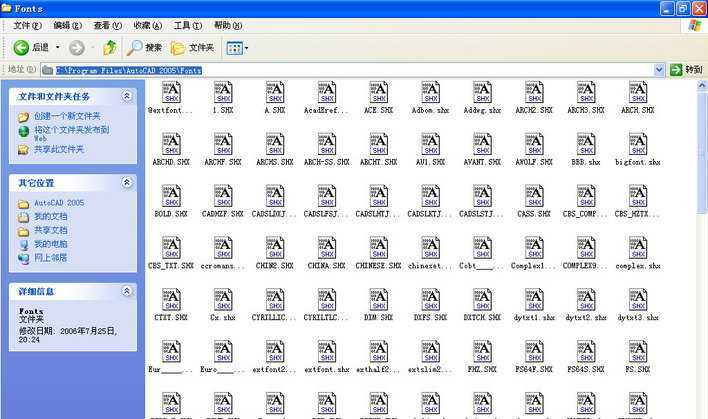Screen dimensions: 708x419
Task: Click 创建一个新文件夹 link
Action: (x=67, y=116)
